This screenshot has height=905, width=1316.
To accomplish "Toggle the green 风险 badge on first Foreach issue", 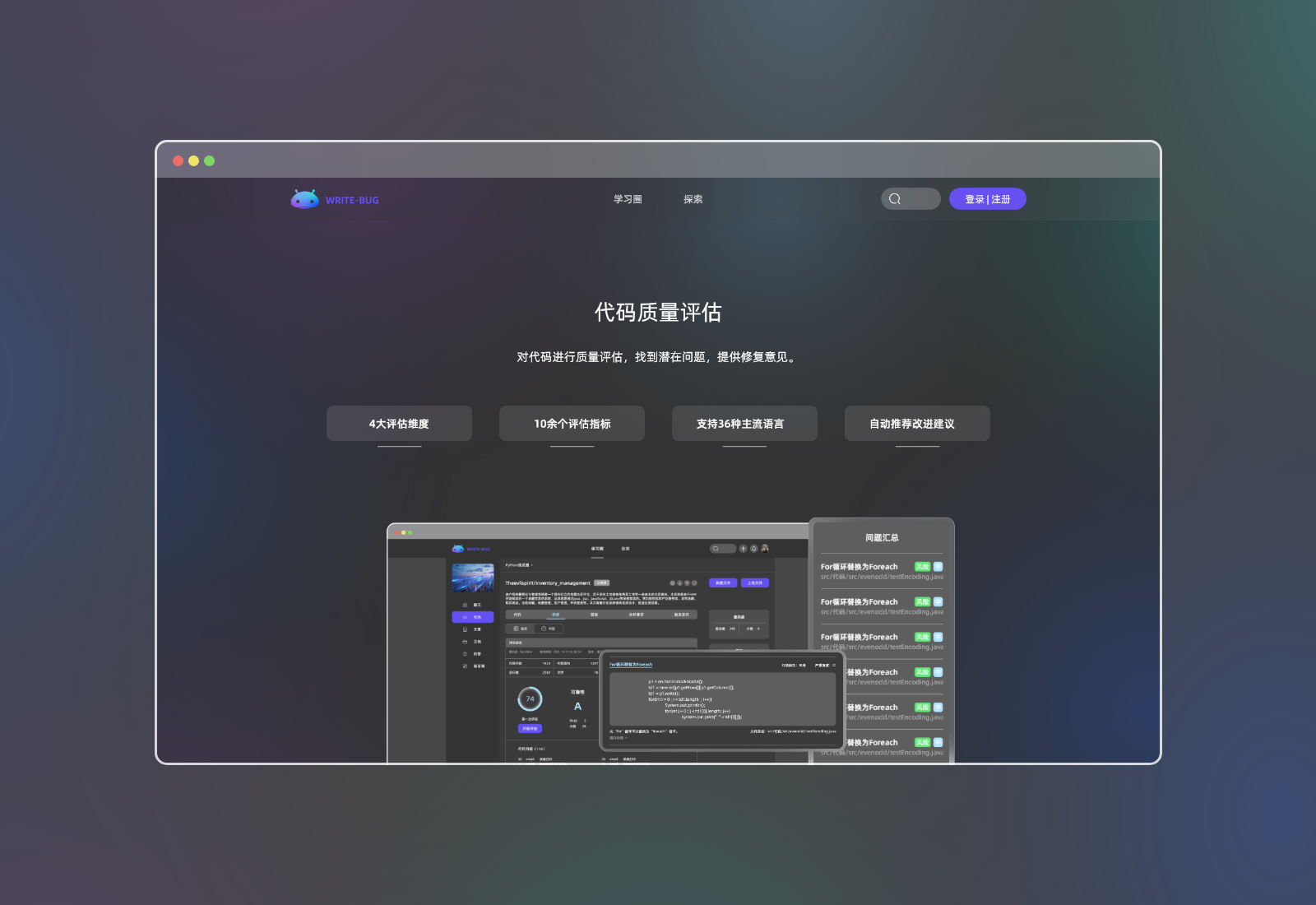I will (923, 566).
